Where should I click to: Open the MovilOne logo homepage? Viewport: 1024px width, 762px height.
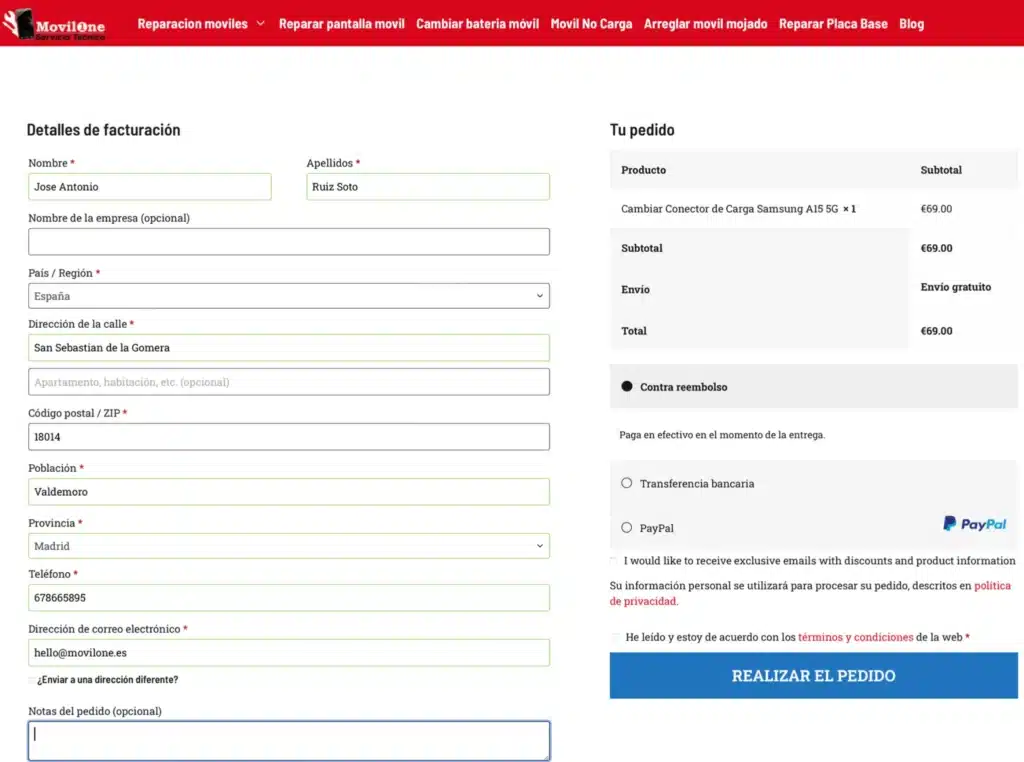54,24
